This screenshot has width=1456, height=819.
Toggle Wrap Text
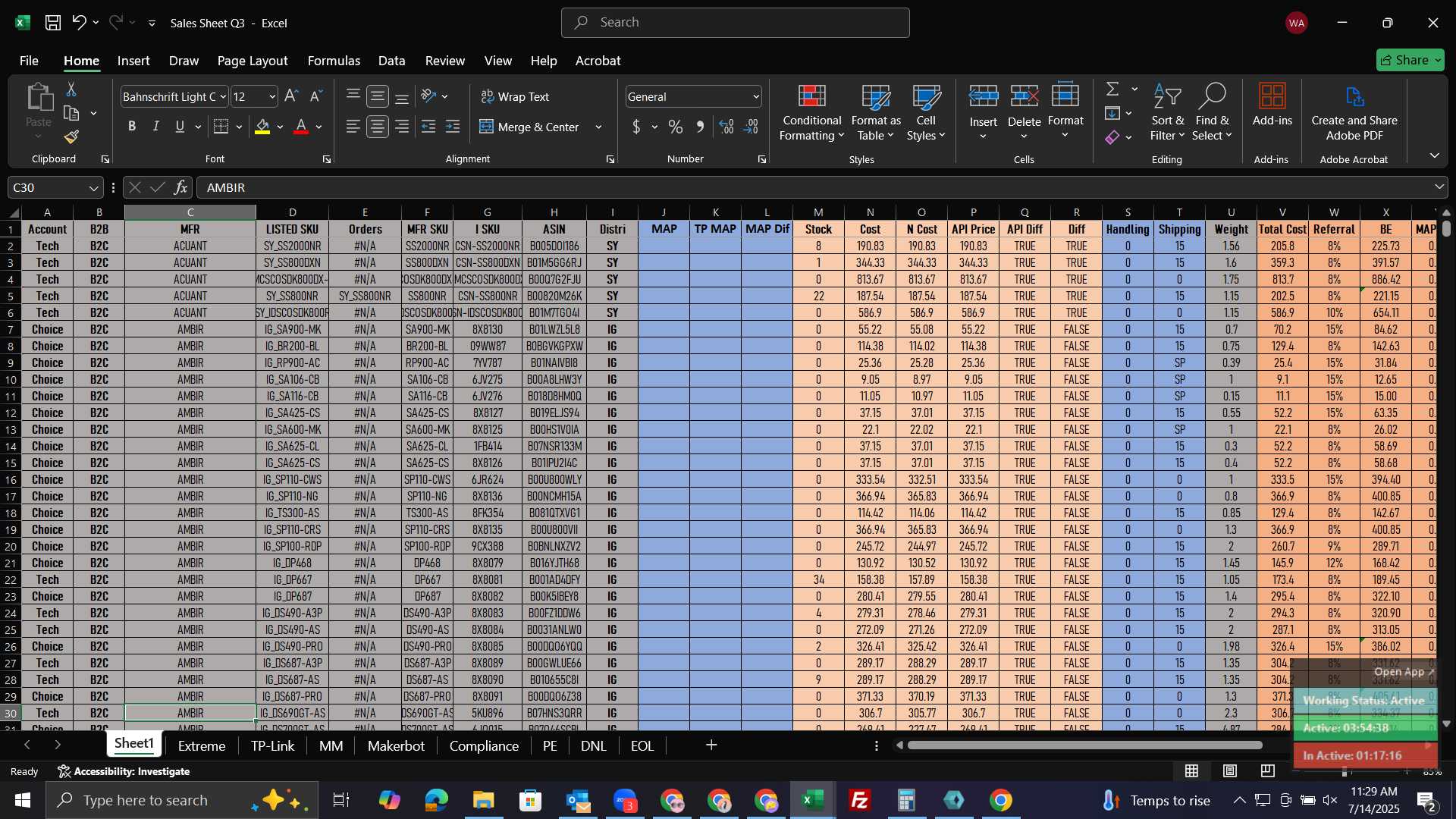[x=515, y=96]
